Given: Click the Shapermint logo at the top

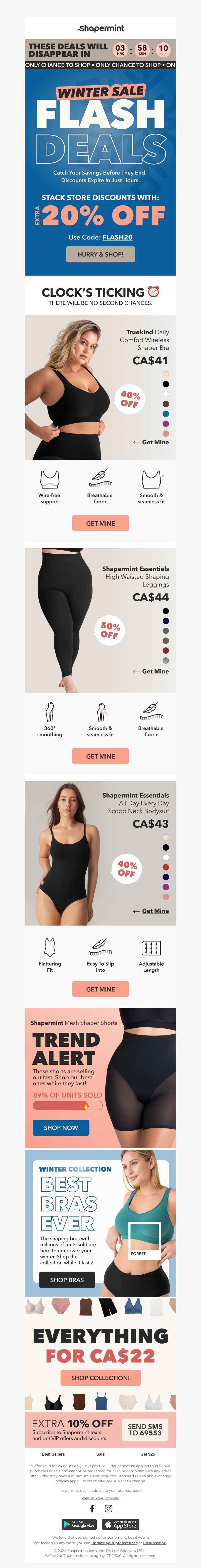Looking at the screenshot, I should pos(100,28).
